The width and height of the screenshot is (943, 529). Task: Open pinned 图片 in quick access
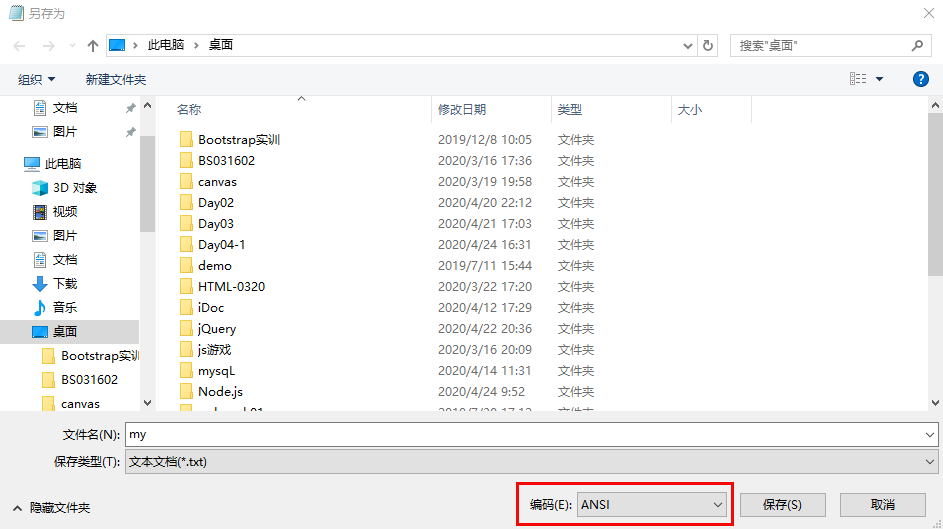(x=64, y=132)
